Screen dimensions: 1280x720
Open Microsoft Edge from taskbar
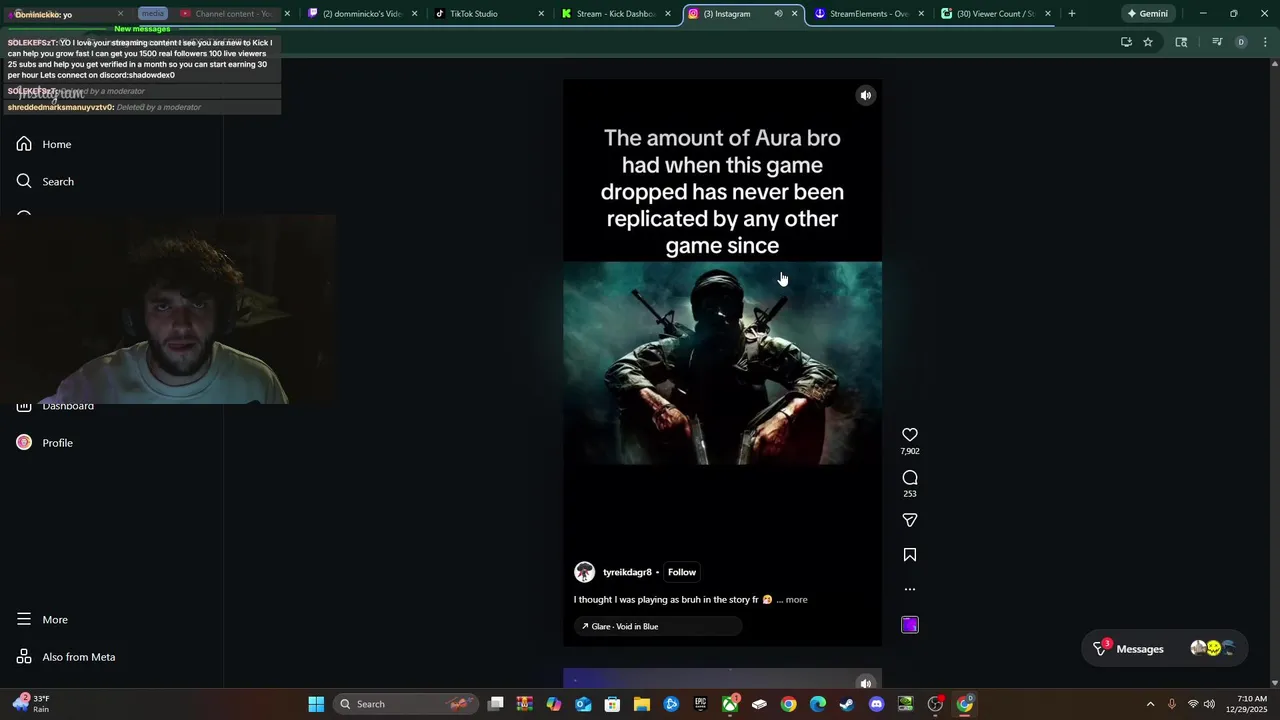pyautogui.click(x=818, y=704)
